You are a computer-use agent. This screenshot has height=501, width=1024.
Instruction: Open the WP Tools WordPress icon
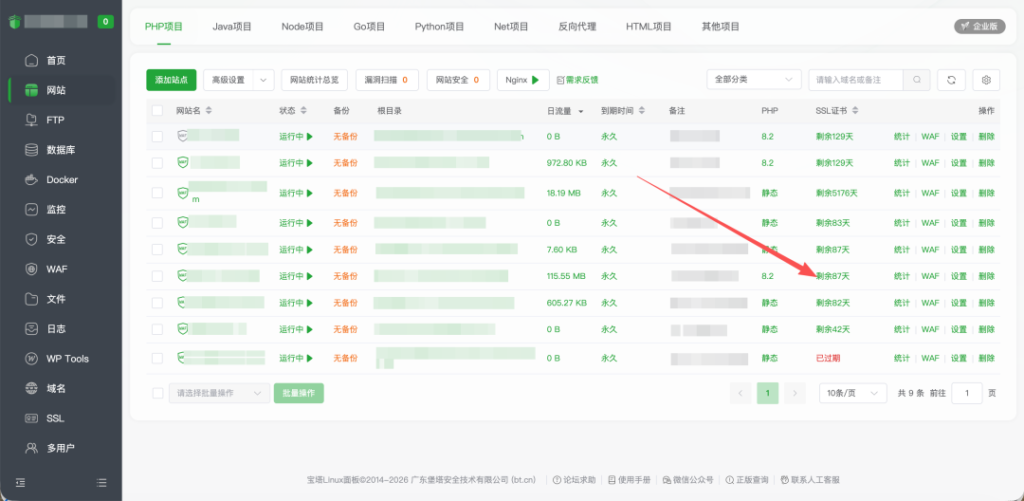pos(31,359)
